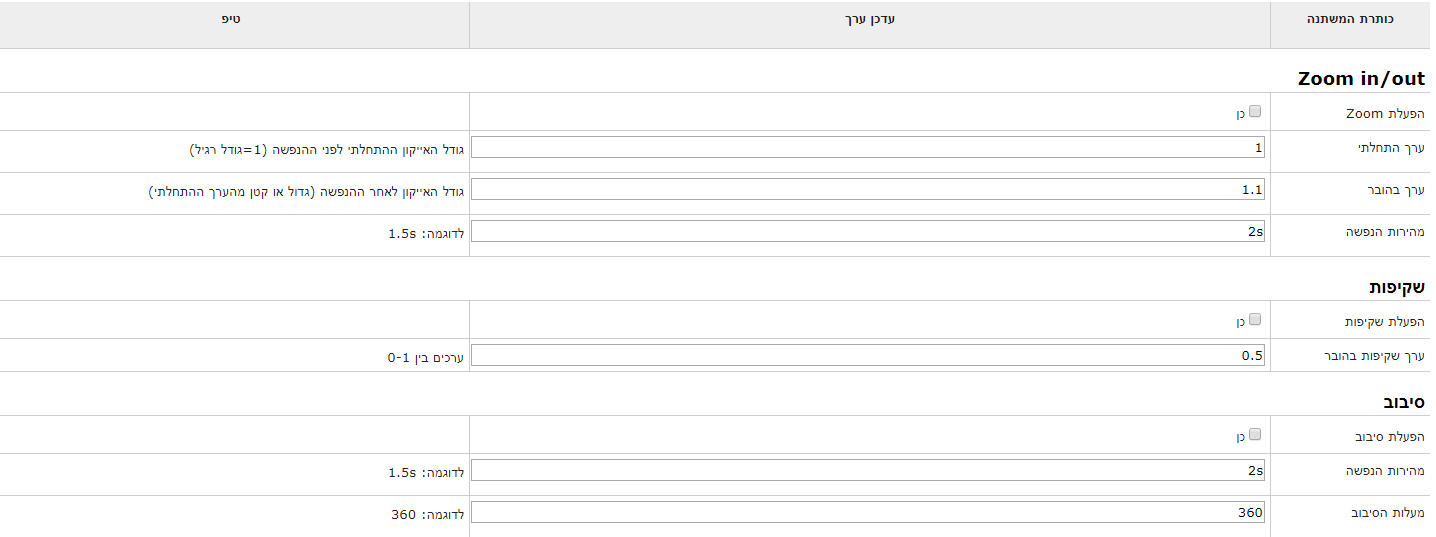Screen dimensions: 1436x537
Task: Click the ערך בהובר input containing 1.1
Action: (x=868, y=189)
